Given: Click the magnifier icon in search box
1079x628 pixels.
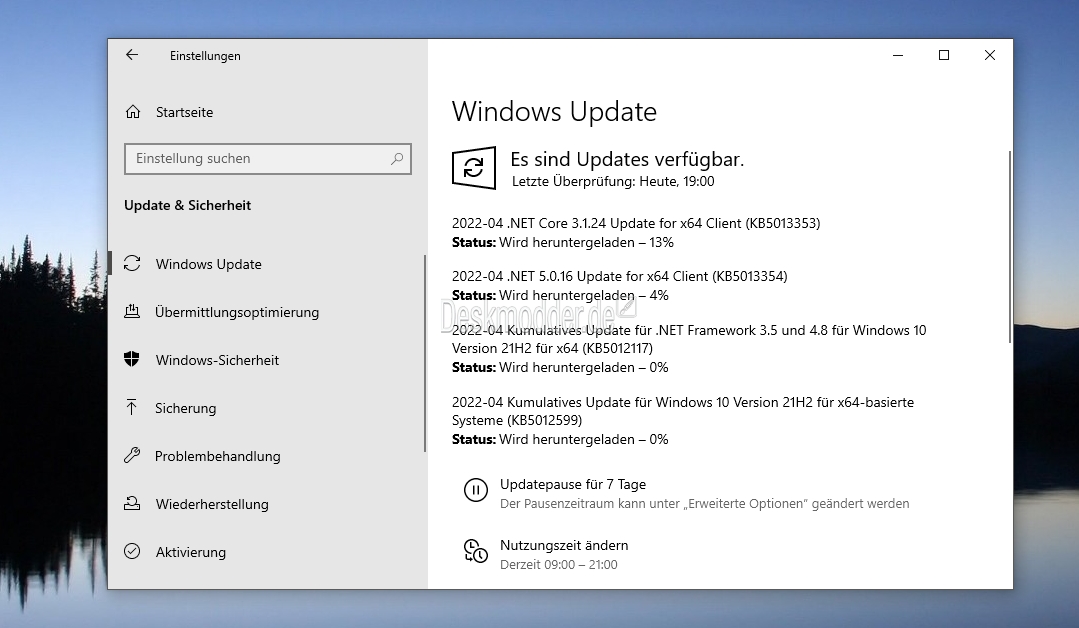Looking at the screenshot, I should pos(397,158).
